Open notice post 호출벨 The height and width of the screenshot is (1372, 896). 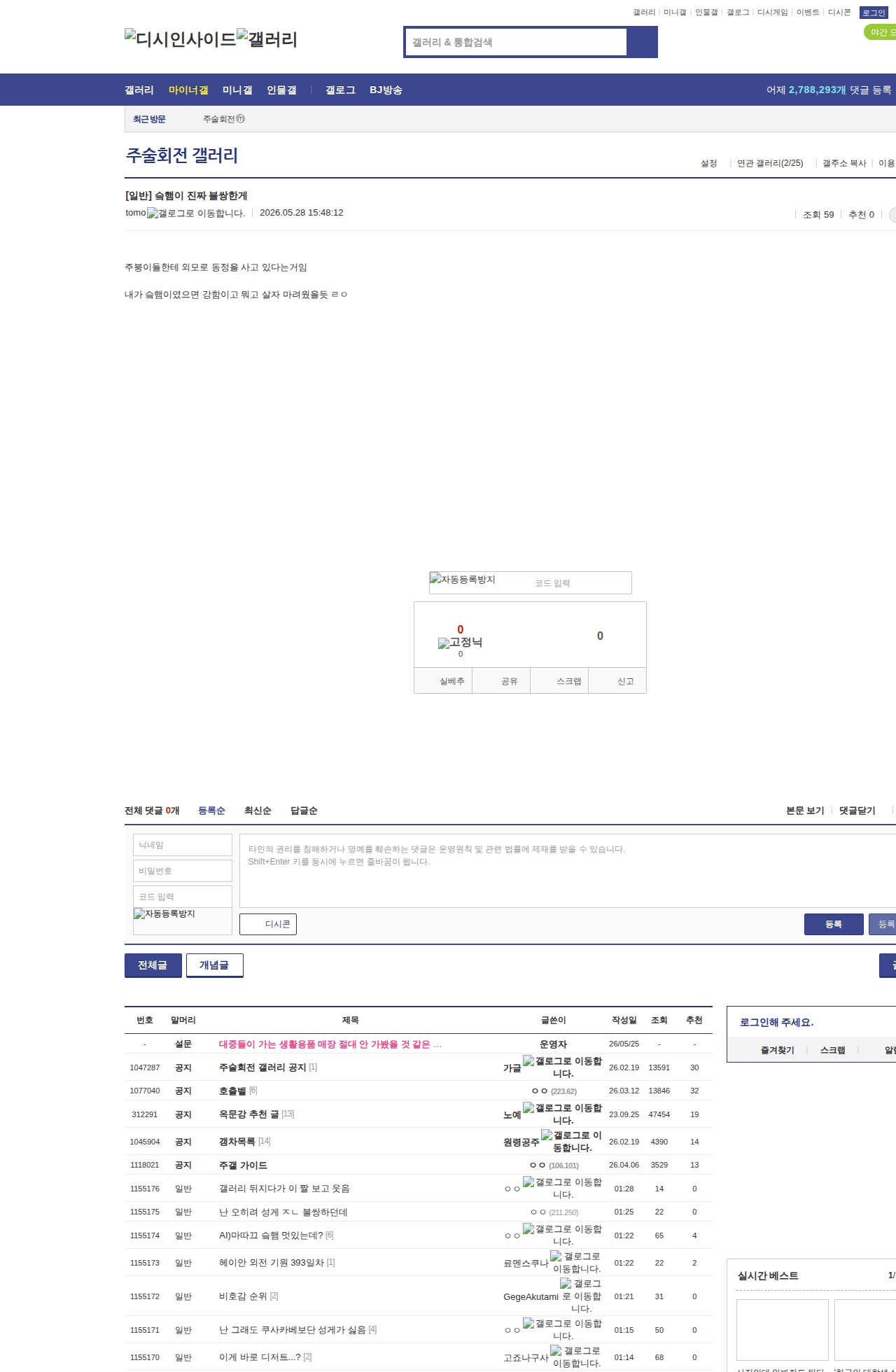click(232, 1091)
